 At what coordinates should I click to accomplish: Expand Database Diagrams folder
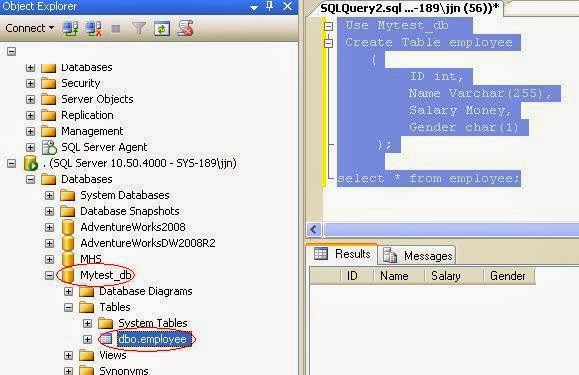click(x=68, y=291)
